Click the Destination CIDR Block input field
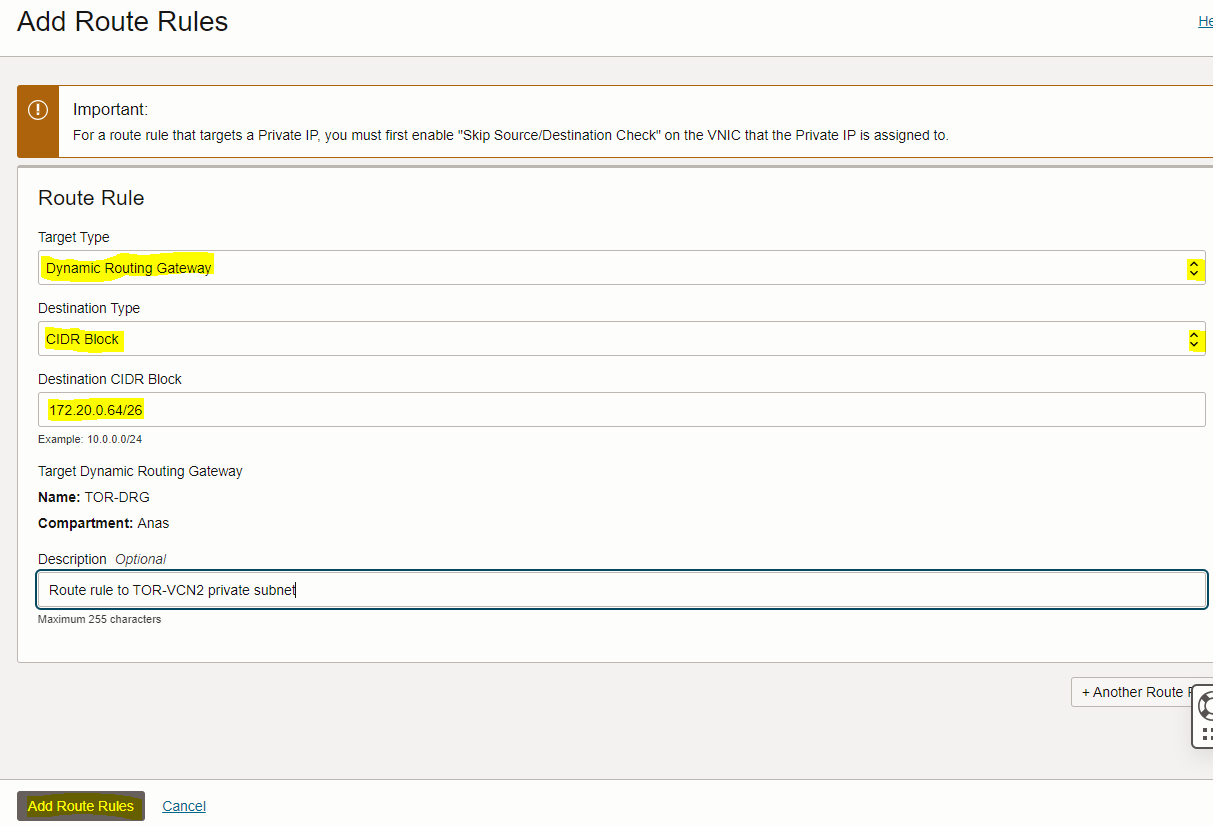 [x=620, y=410]
